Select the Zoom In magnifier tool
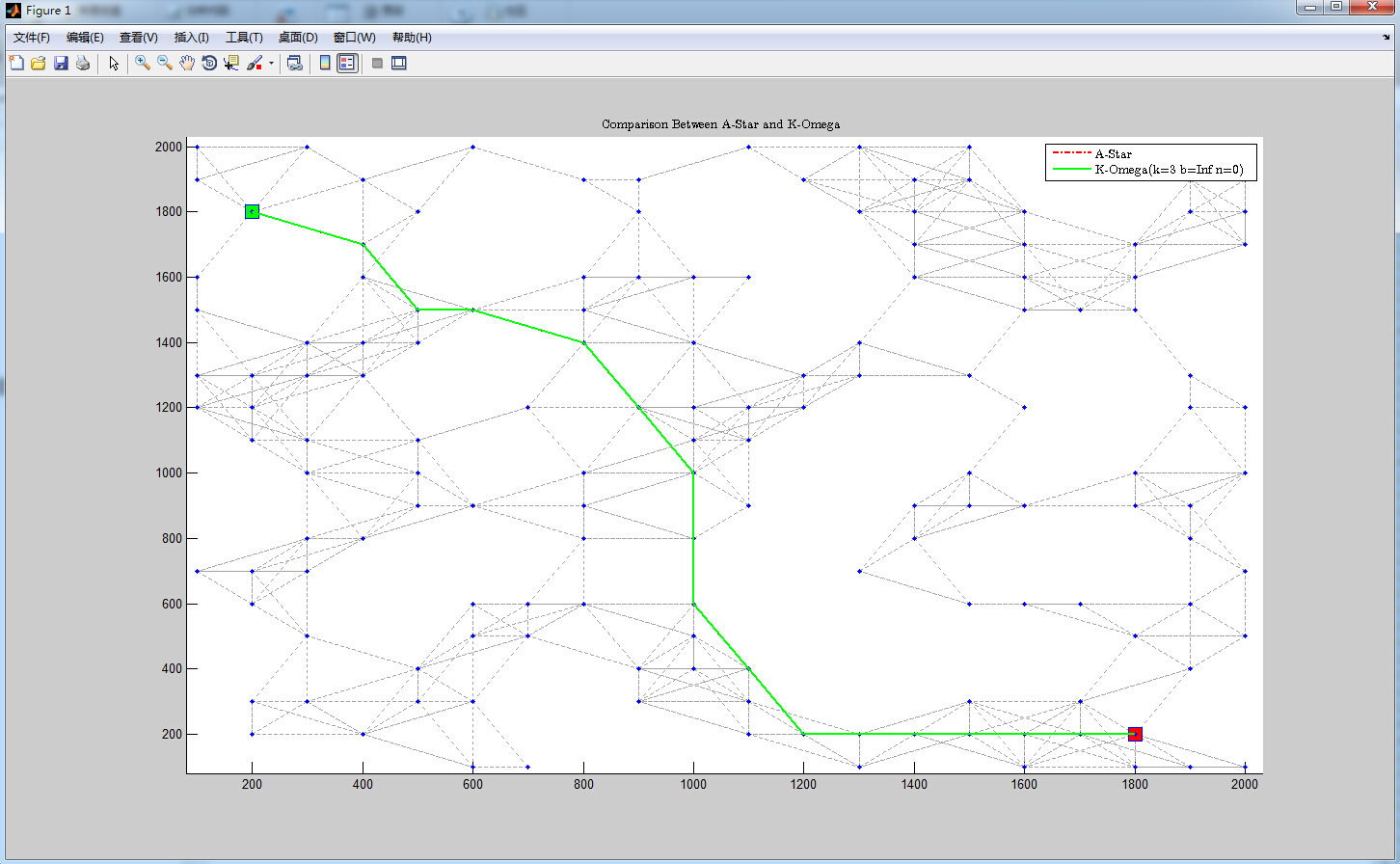Viewport: 1400px width, 864px height. tap(143, 63)
